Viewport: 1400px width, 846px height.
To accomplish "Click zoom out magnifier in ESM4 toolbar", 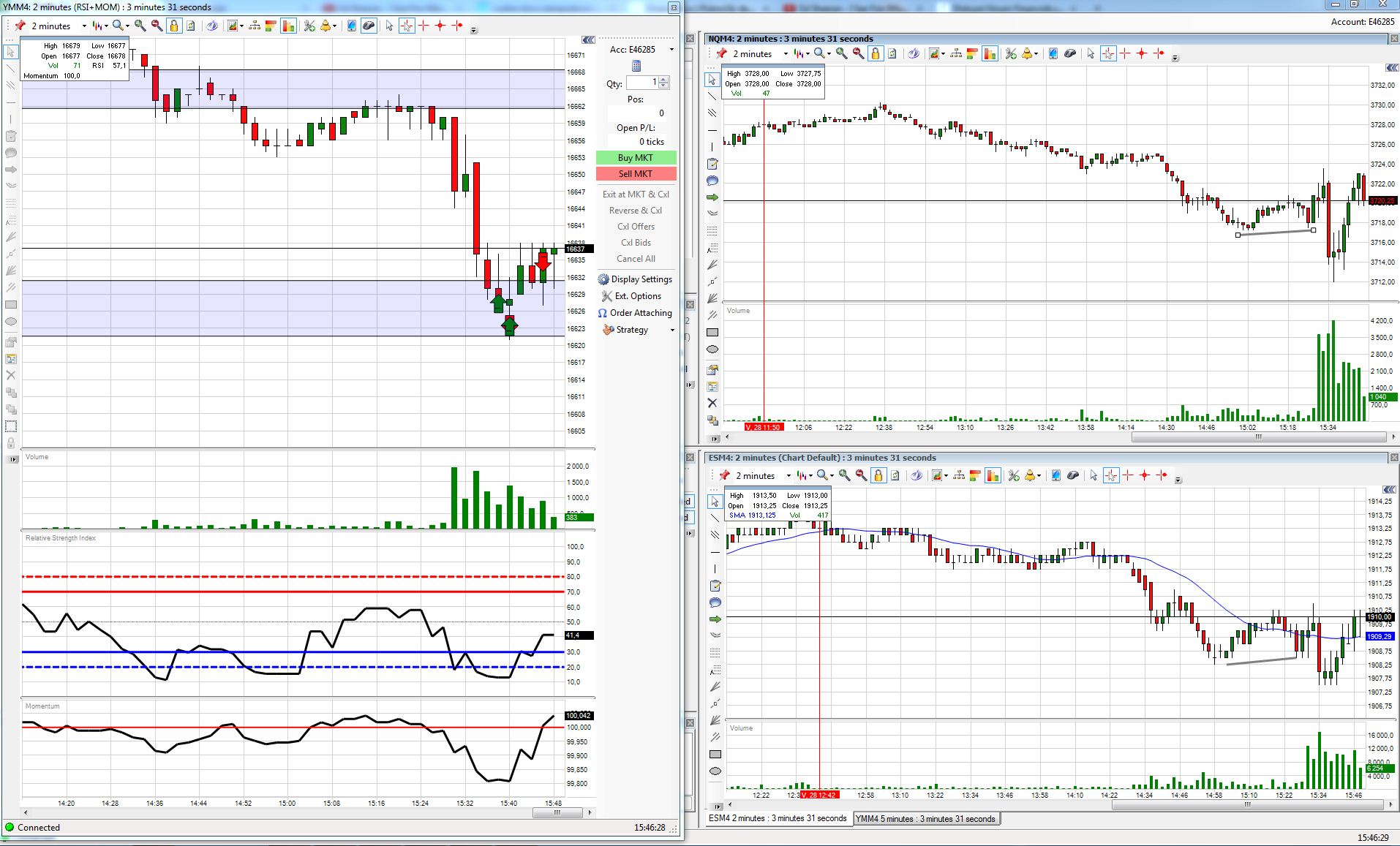I will 862,475.
